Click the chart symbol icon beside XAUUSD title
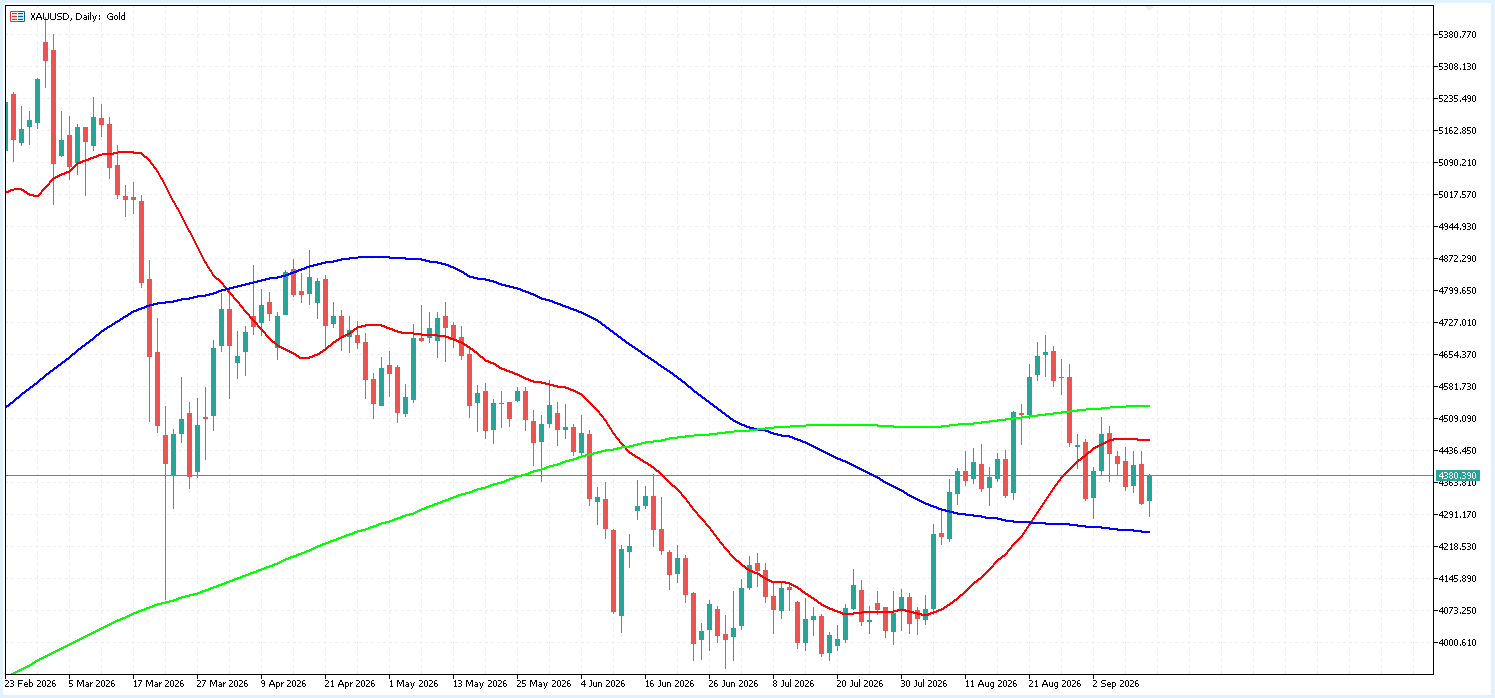 pyautogui.click(x=17, y=16)
